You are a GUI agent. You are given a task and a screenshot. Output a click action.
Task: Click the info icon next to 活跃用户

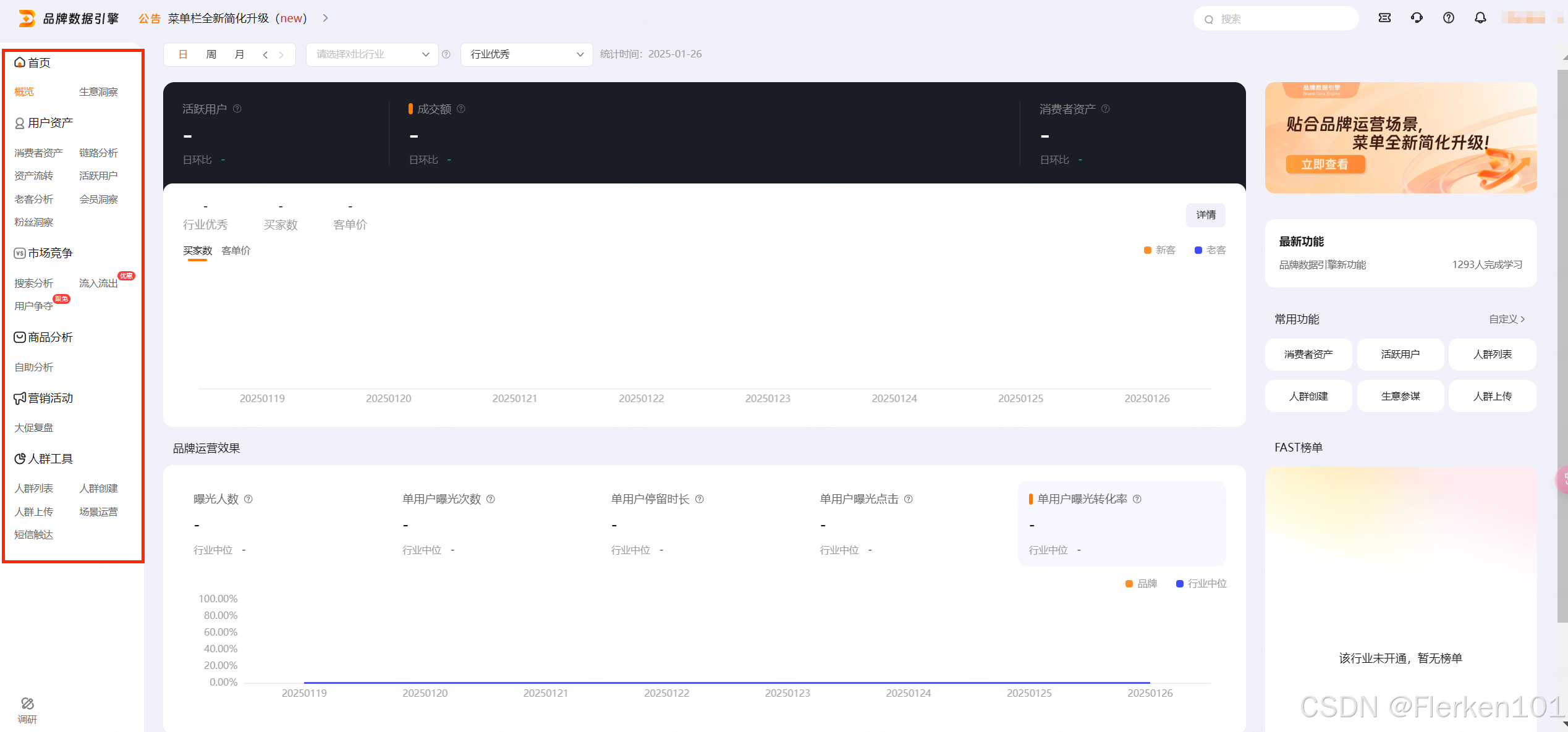[x=237, y=109]
